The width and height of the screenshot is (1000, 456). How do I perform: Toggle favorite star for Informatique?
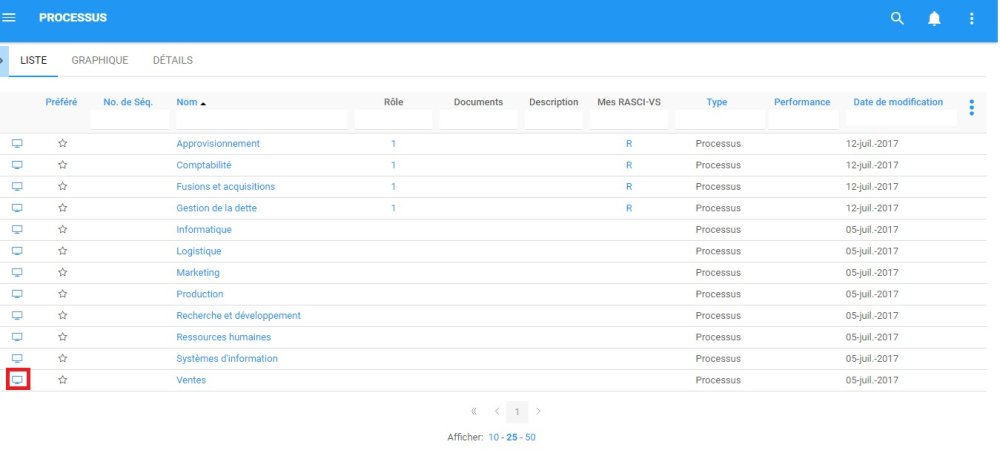(x=62, y=230)
